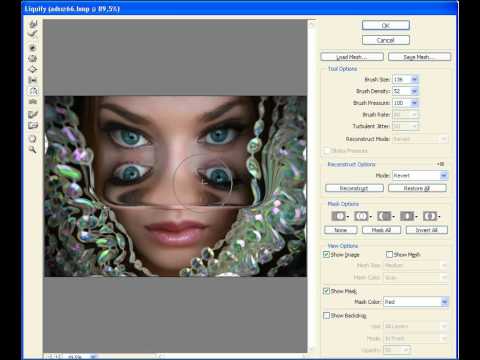Image resolution: width=480 pixels, height=360 pixels.
Task: Select the Hand tool
Action: pos(33,139)
